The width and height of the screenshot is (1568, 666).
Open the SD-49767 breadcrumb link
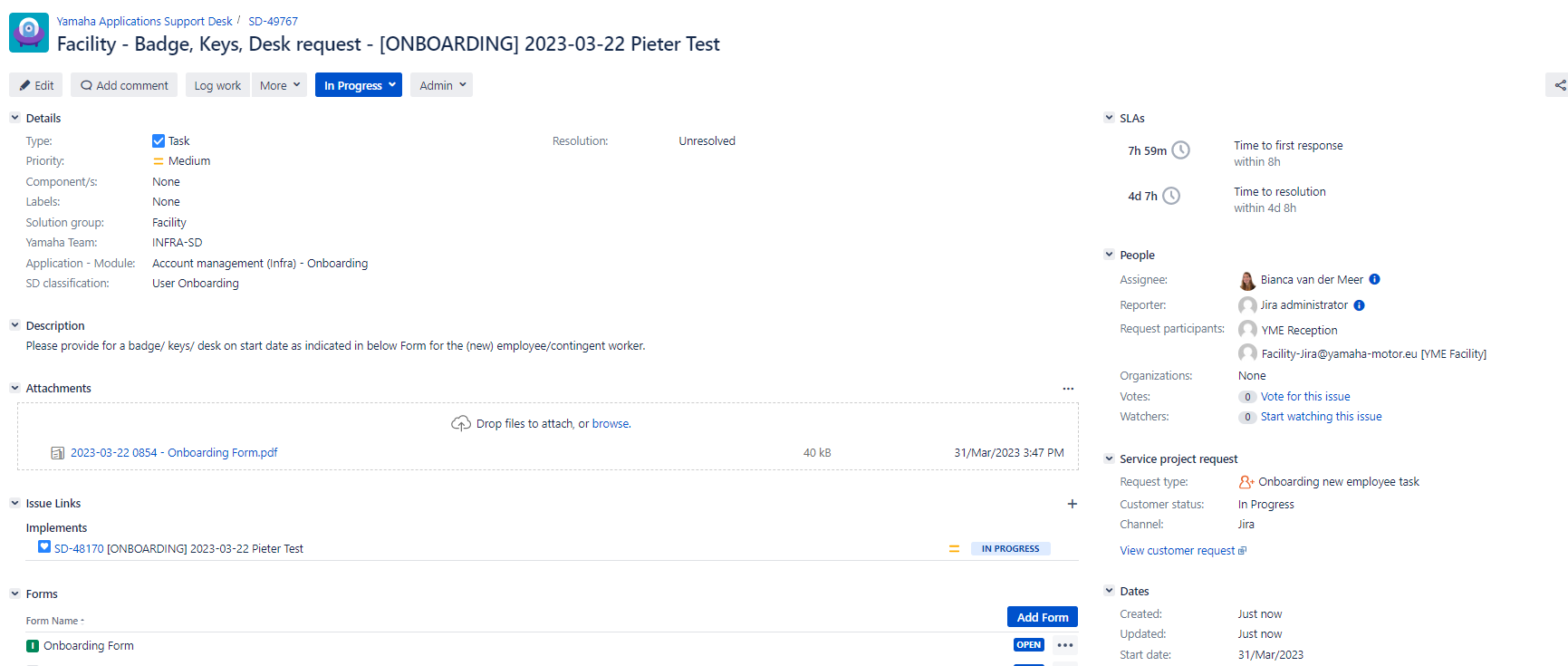click(x=273, y=21)
